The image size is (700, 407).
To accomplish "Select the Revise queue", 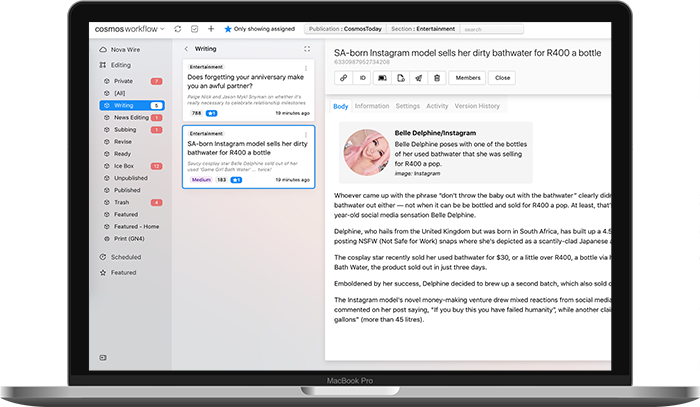I will point(133,141).
